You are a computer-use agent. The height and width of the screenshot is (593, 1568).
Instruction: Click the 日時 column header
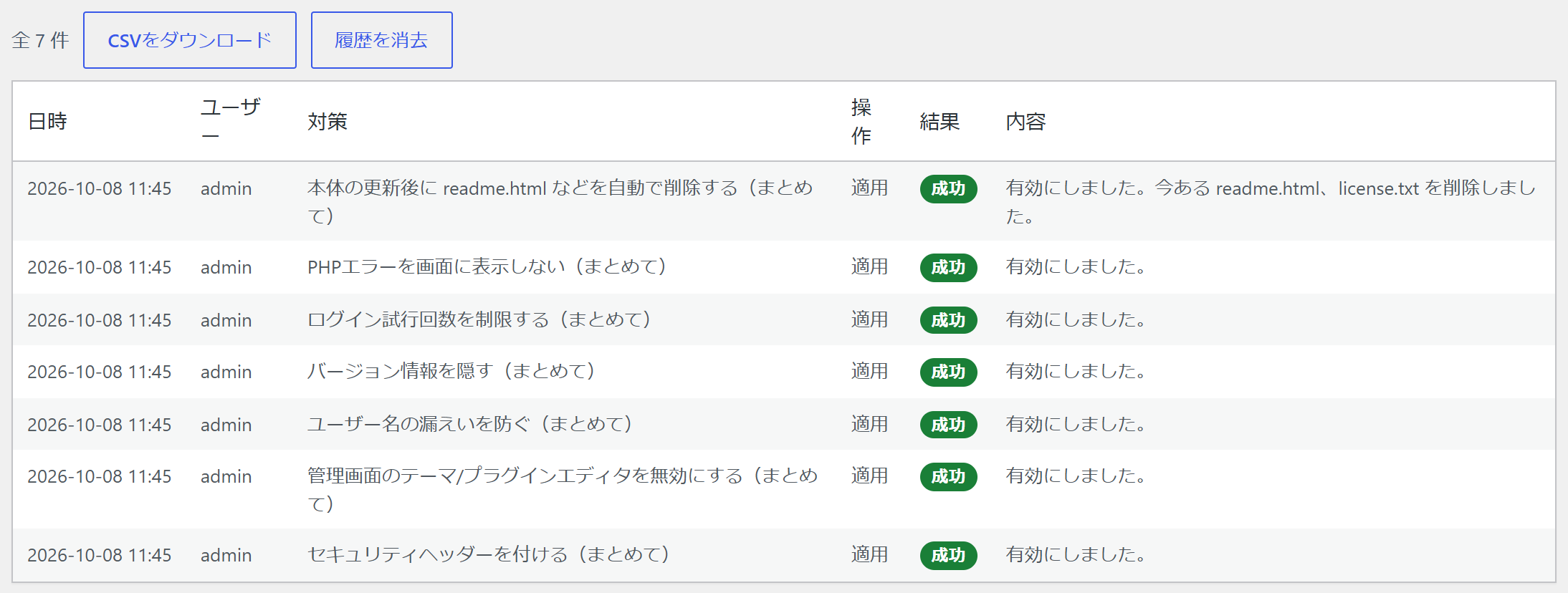[47, 122]
